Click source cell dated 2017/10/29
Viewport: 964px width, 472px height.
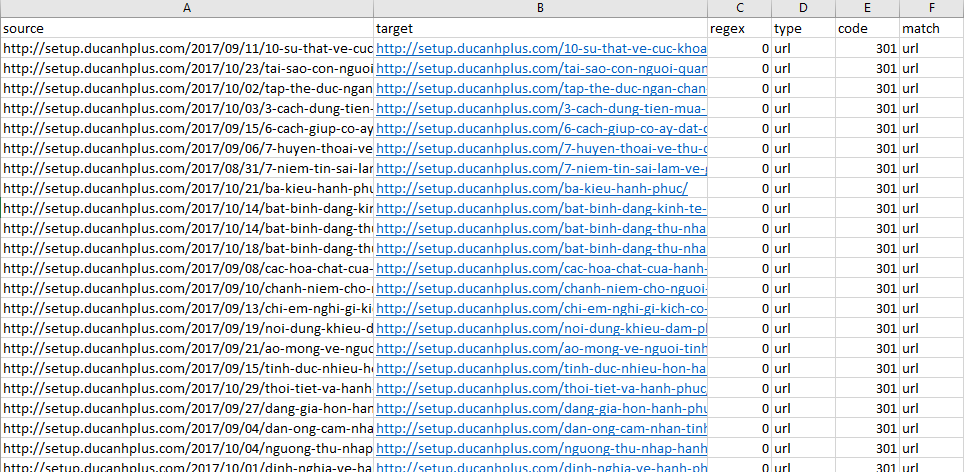pos(187,388)
